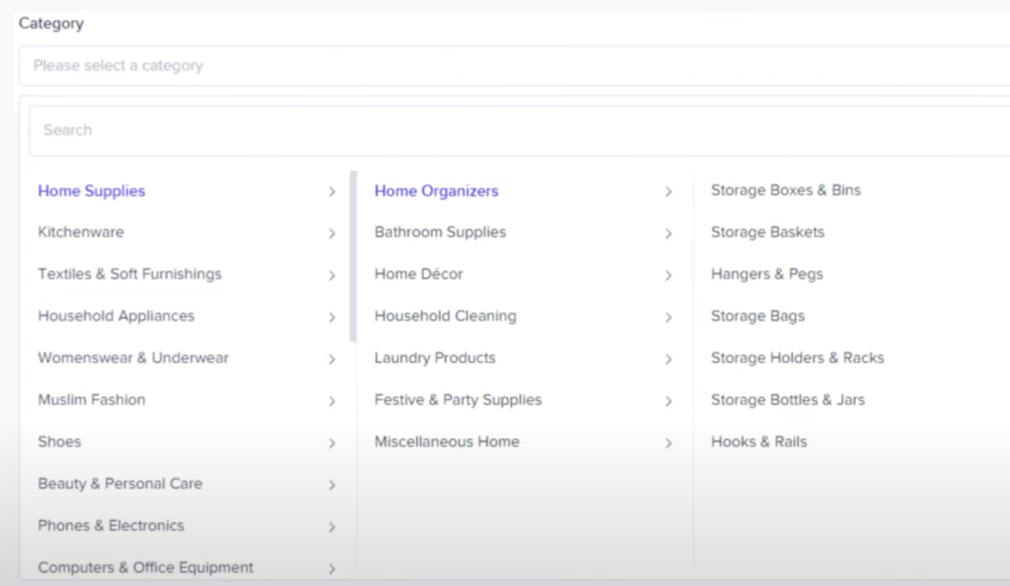Choose Hangers & Pegs

click(x=767, y=274)
